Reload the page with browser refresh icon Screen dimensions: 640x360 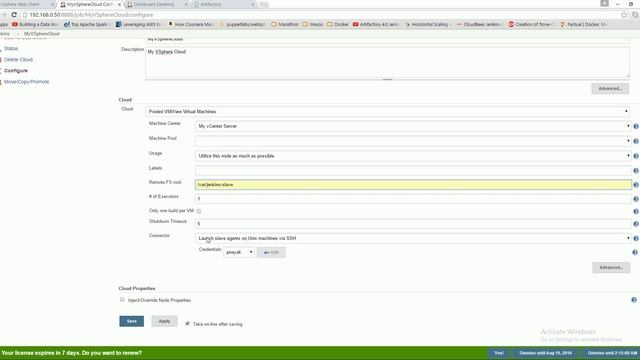pos(14,15)
